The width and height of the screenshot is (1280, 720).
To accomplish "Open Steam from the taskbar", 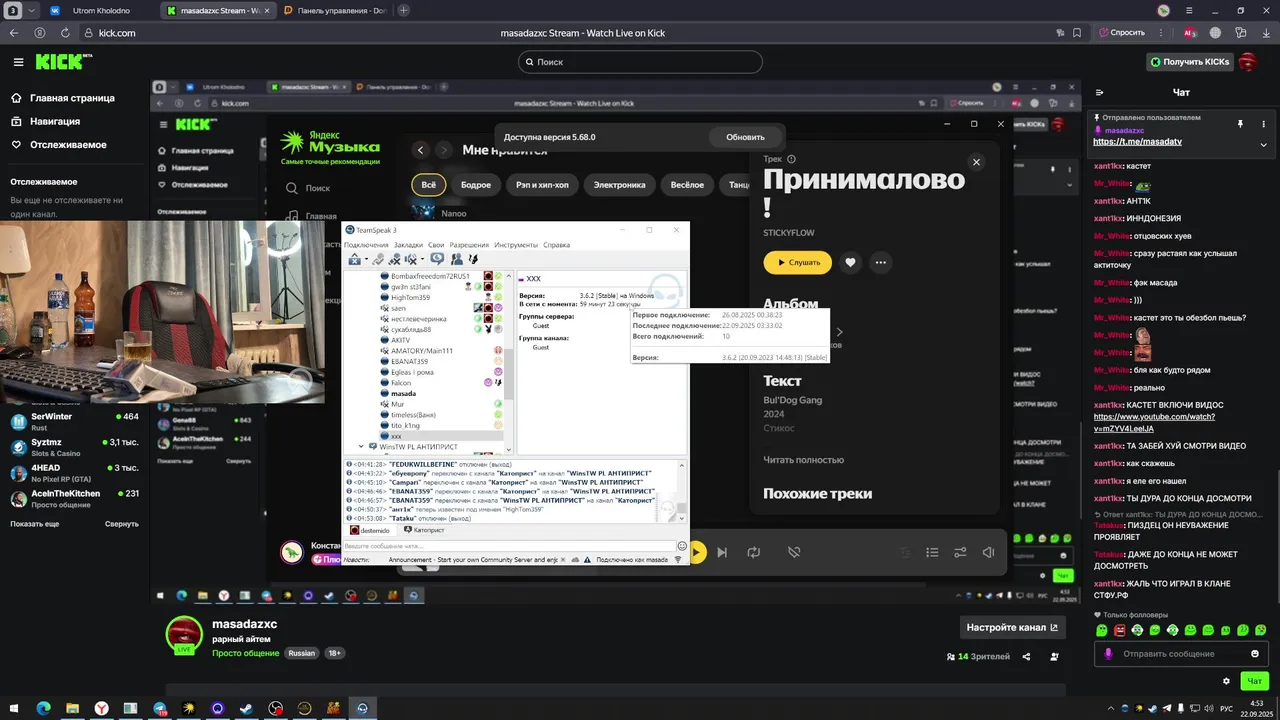I will point(246,708).
